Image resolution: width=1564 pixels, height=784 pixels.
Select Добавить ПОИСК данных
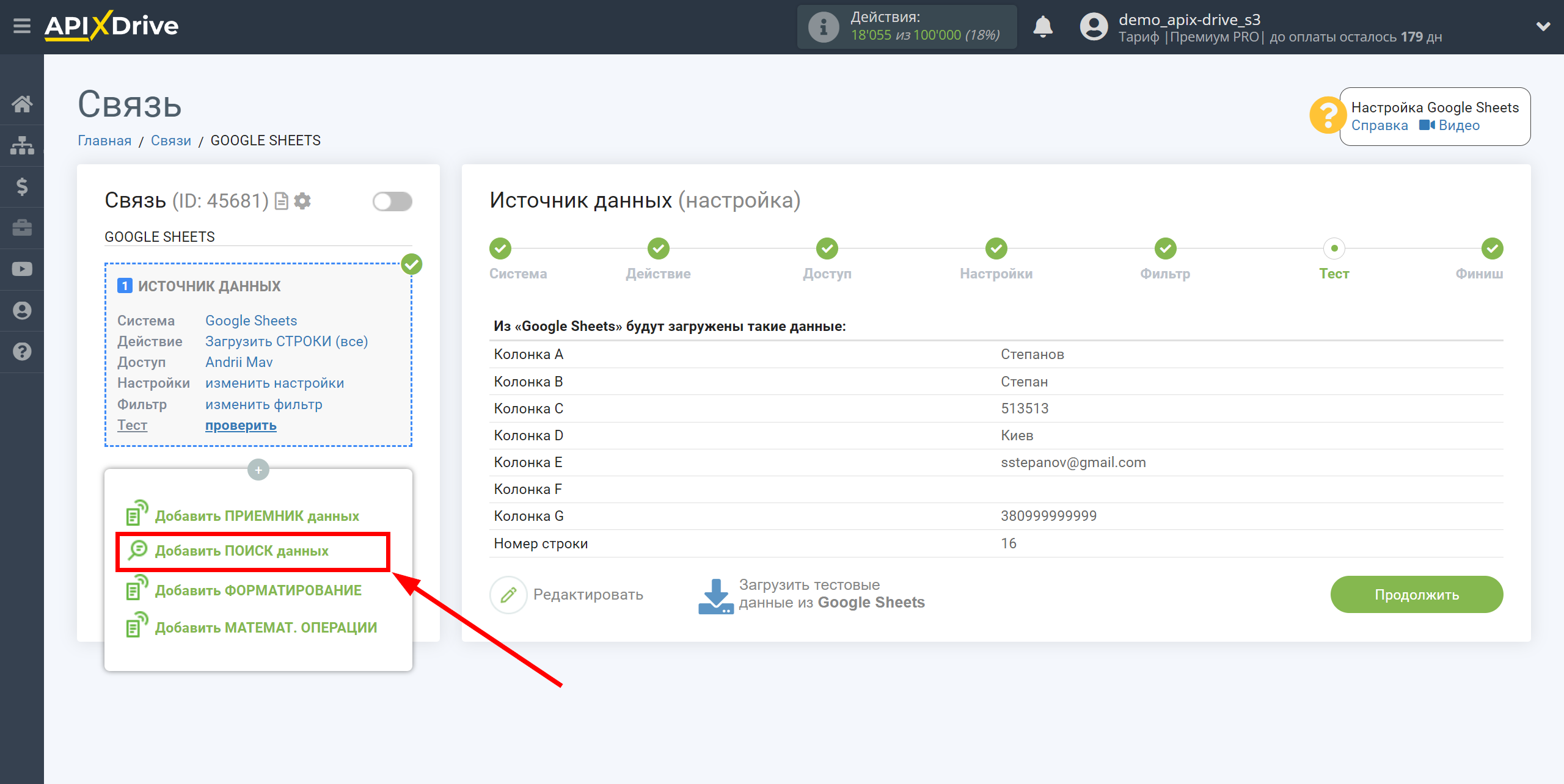tap(228, 551)
